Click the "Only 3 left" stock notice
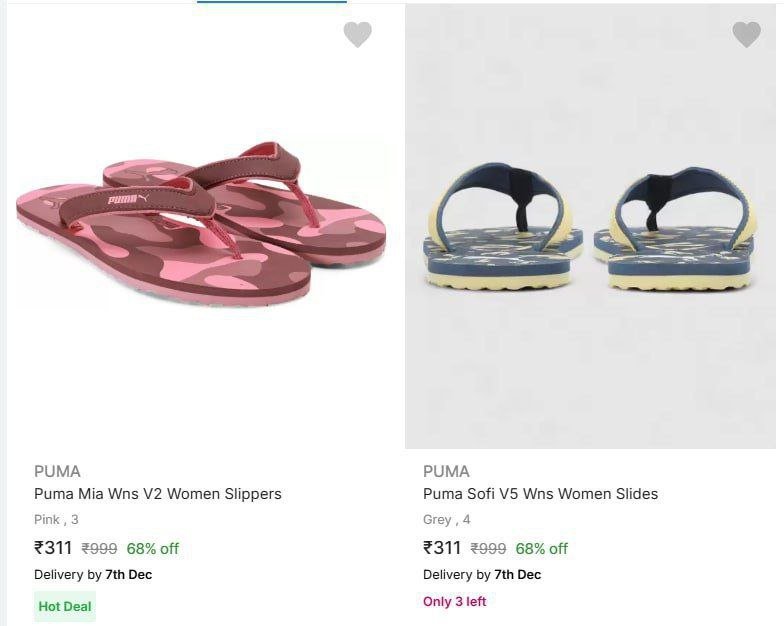This screenshot has width=784, height=626. [454, 602]
